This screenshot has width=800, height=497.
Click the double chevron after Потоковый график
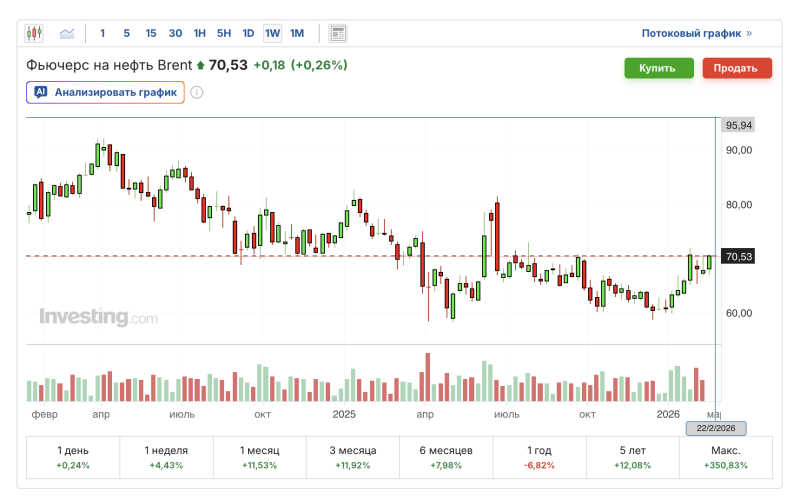tap(749, 33)
